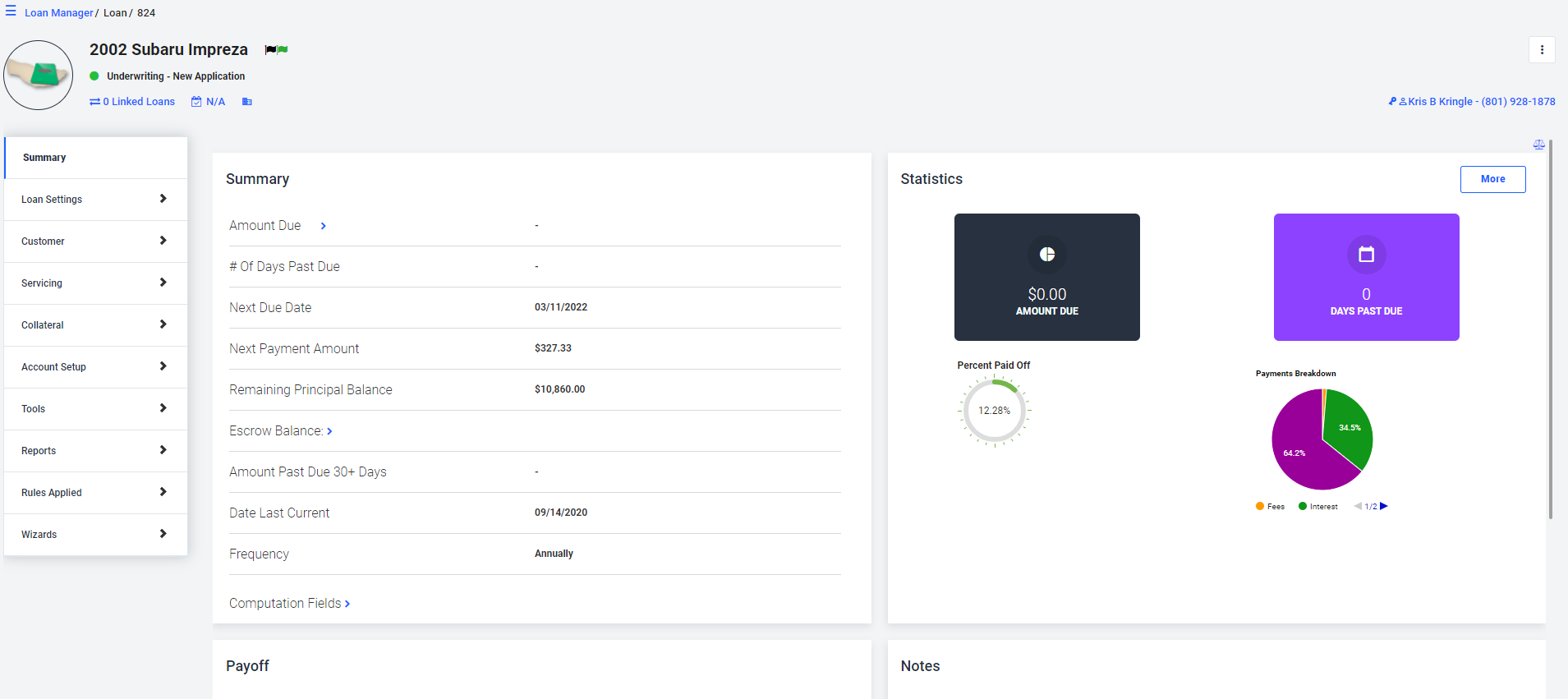
Task: Expand the Collateral menu chevron
Action: (163, 324)
